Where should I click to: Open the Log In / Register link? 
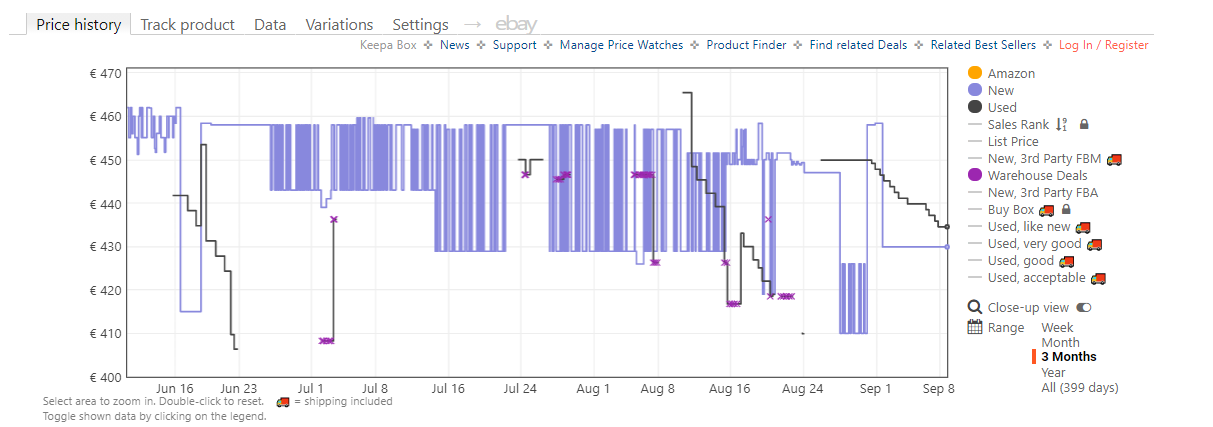(1103, 45)
